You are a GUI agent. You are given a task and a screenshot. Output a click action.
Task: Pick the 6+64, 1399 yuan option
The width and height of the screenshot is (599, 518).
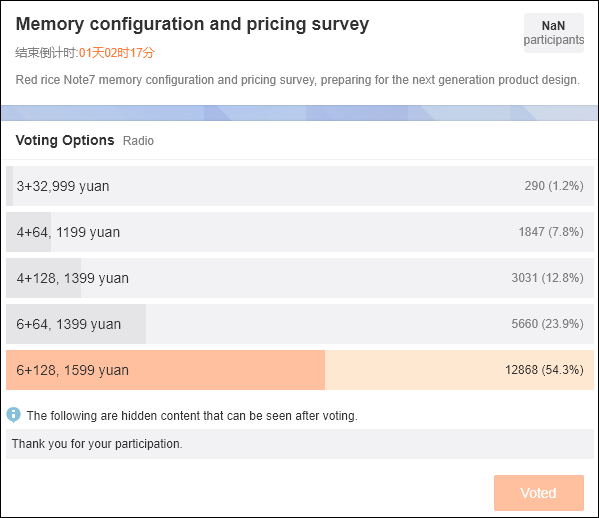pyautogui.click(x=300, y=324)
